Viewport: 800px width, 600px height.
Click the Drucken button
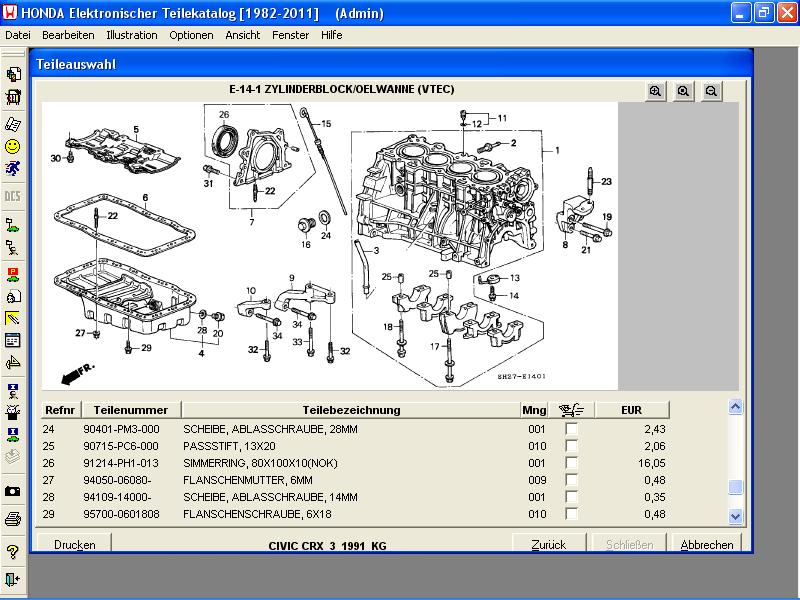point(75,545)
